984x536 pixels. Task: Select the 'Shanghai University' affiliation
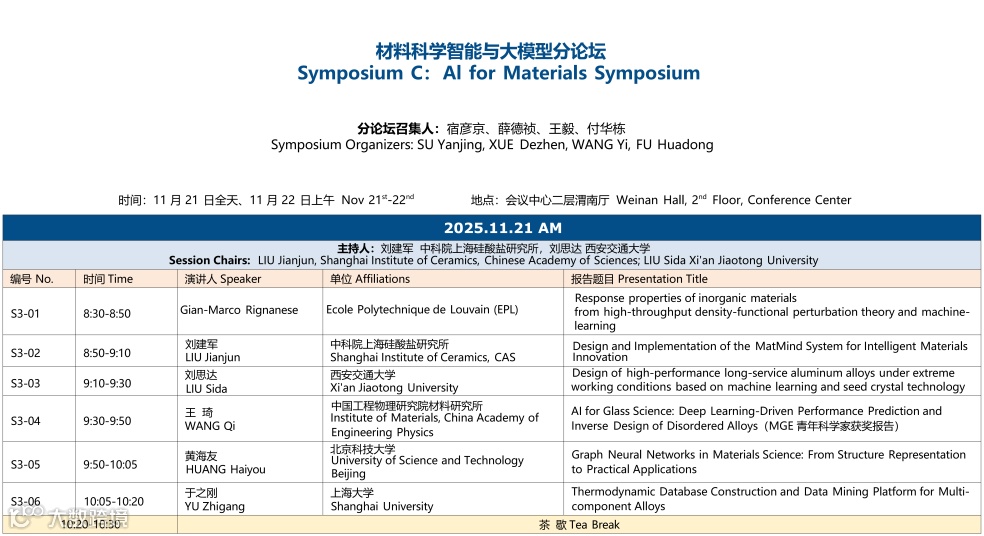[x=382, y=506]
